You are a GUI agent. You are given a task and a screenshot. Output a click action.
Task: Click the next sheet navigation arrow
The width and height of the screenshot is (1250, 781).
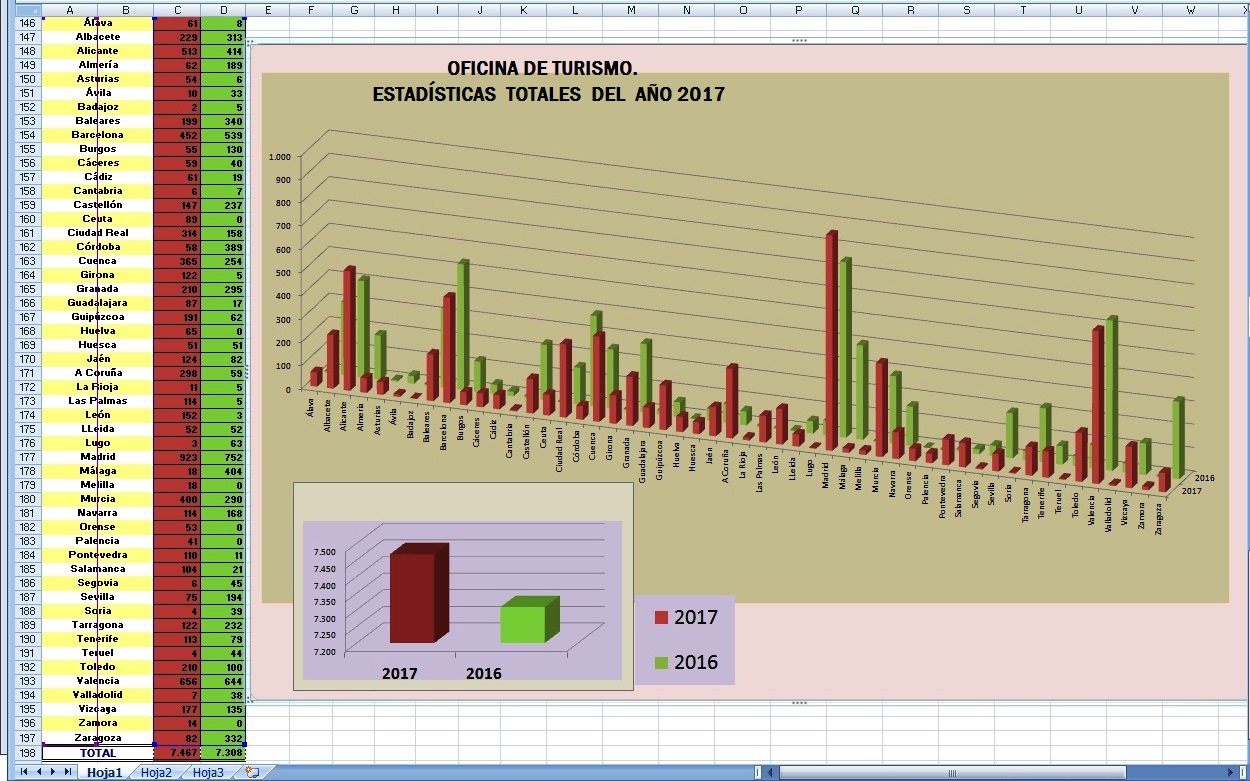pos(53,772)
